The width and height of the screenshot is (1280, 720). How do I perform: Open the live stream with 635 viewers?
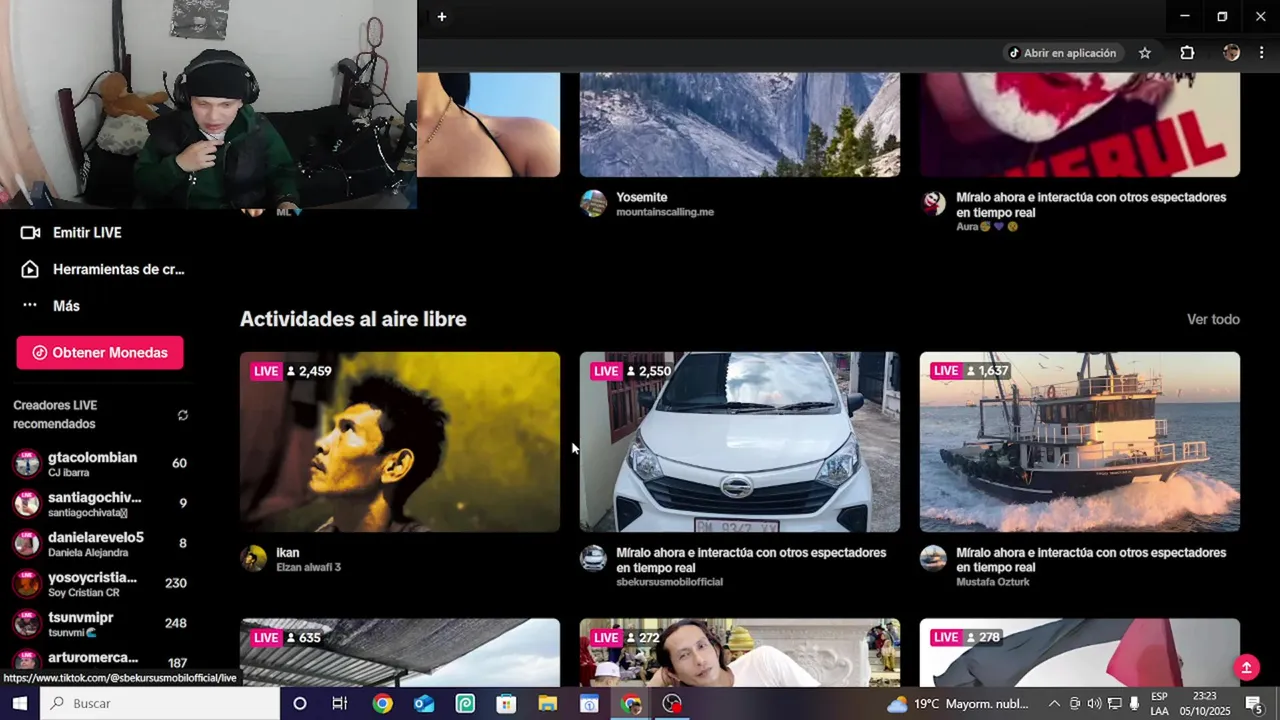(x=400, y=652)
